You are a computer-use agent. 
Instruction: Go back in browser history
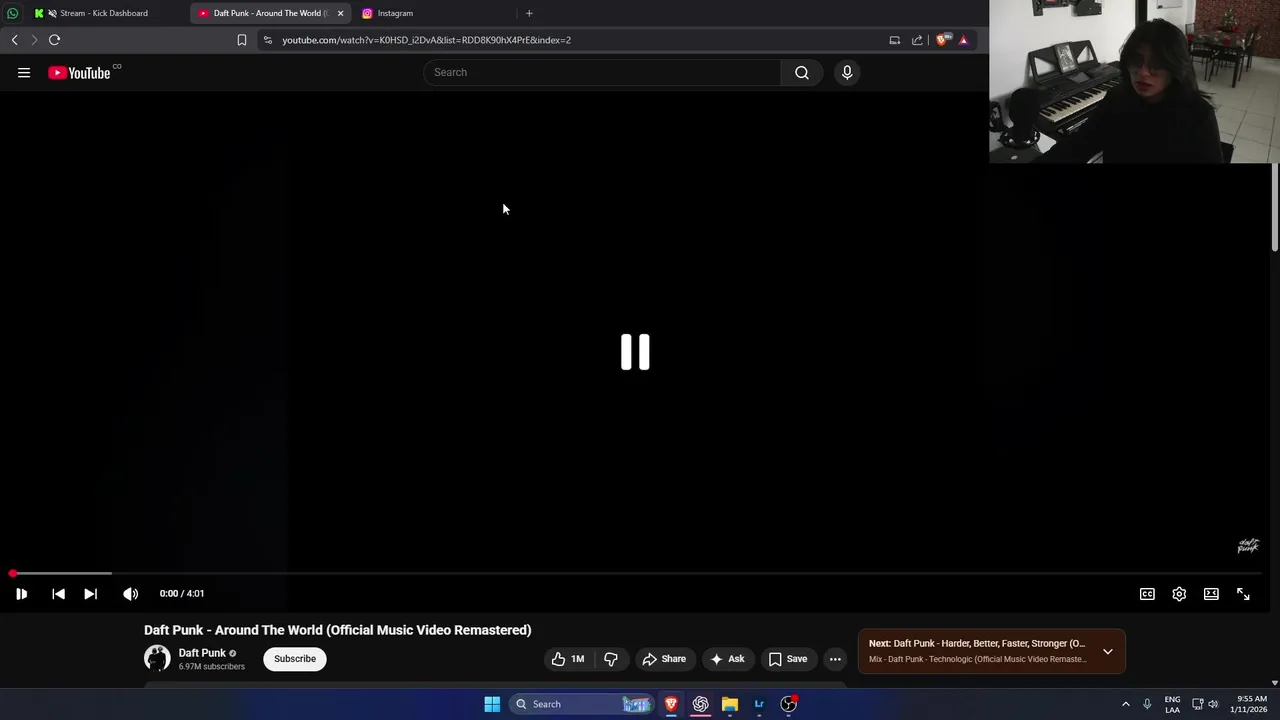(x=14, y=40)
